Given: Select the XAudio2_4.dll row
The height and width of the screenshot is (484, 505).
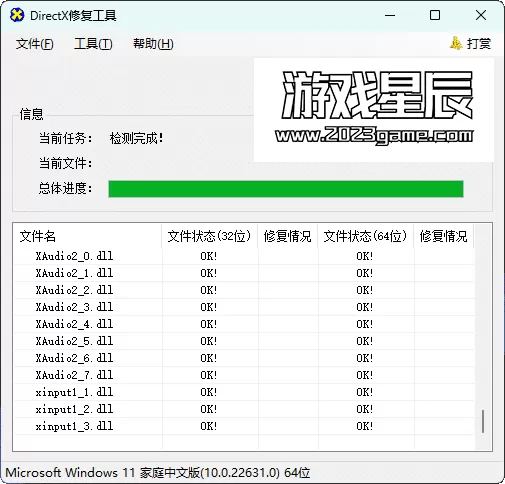Looking at the screenshot, I should [244, 324].
